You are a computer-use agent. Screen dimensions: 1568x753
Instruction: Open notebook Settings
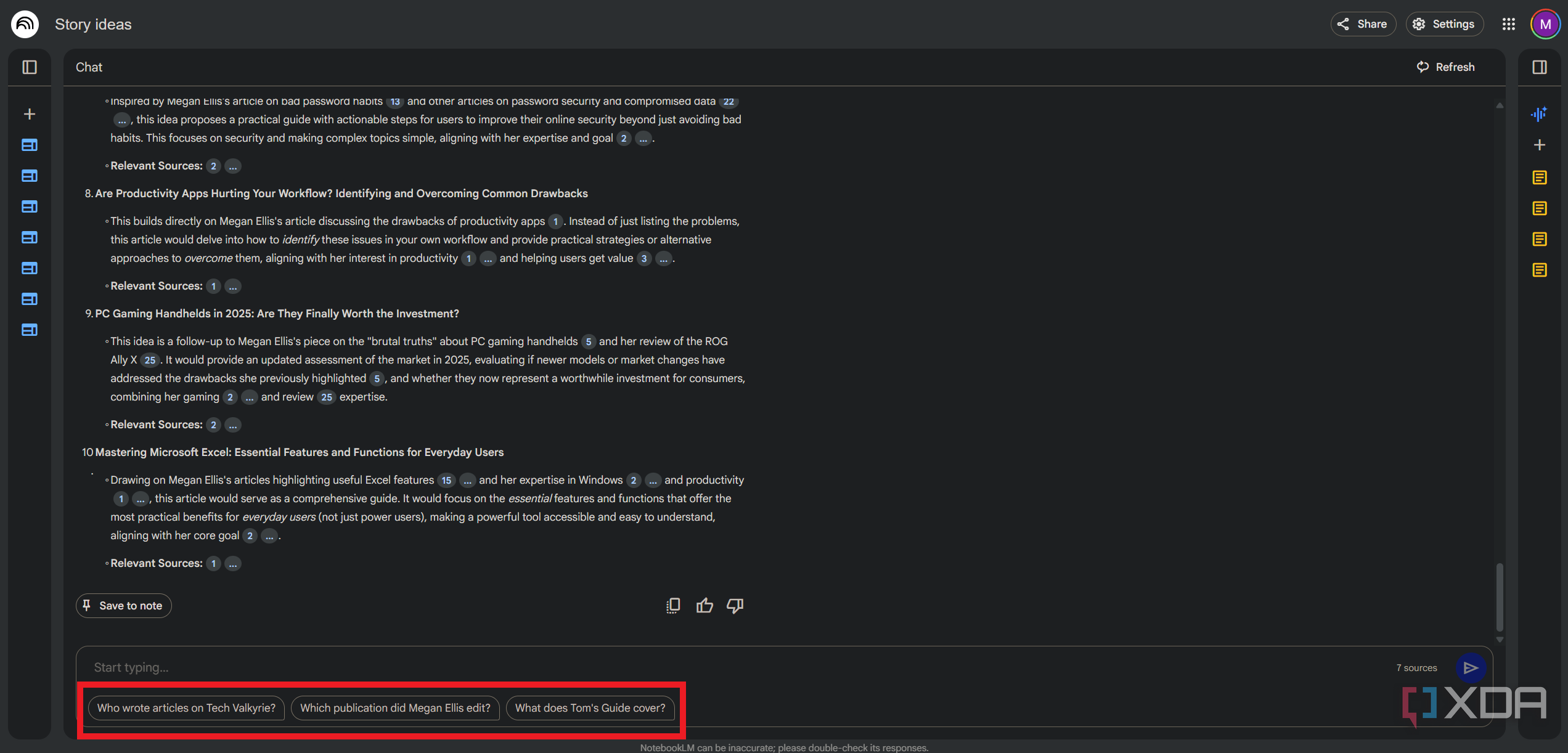(1444, 24)
